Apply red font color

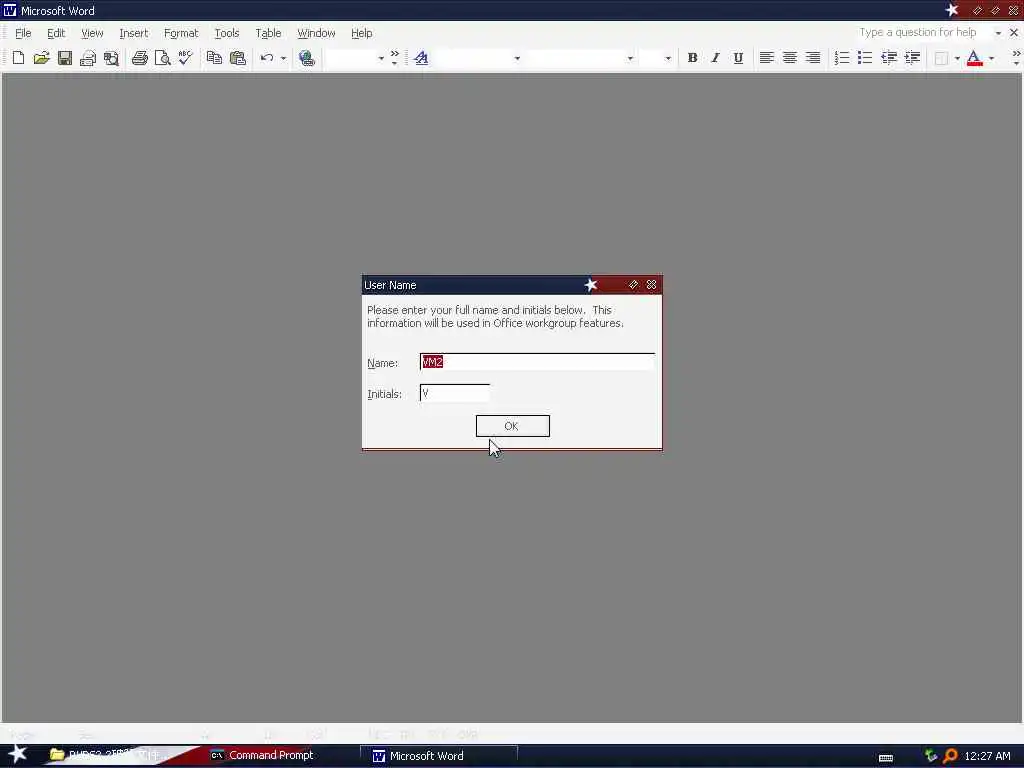pyautogui.click(x=974, y=58)
